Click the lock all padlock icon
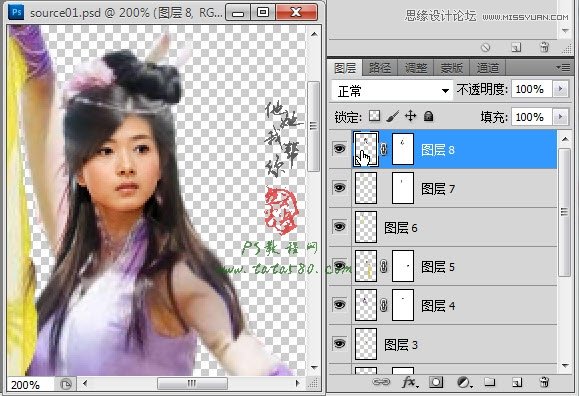The height and width of the screenshot is (396, 579). [x=428, y=116]
